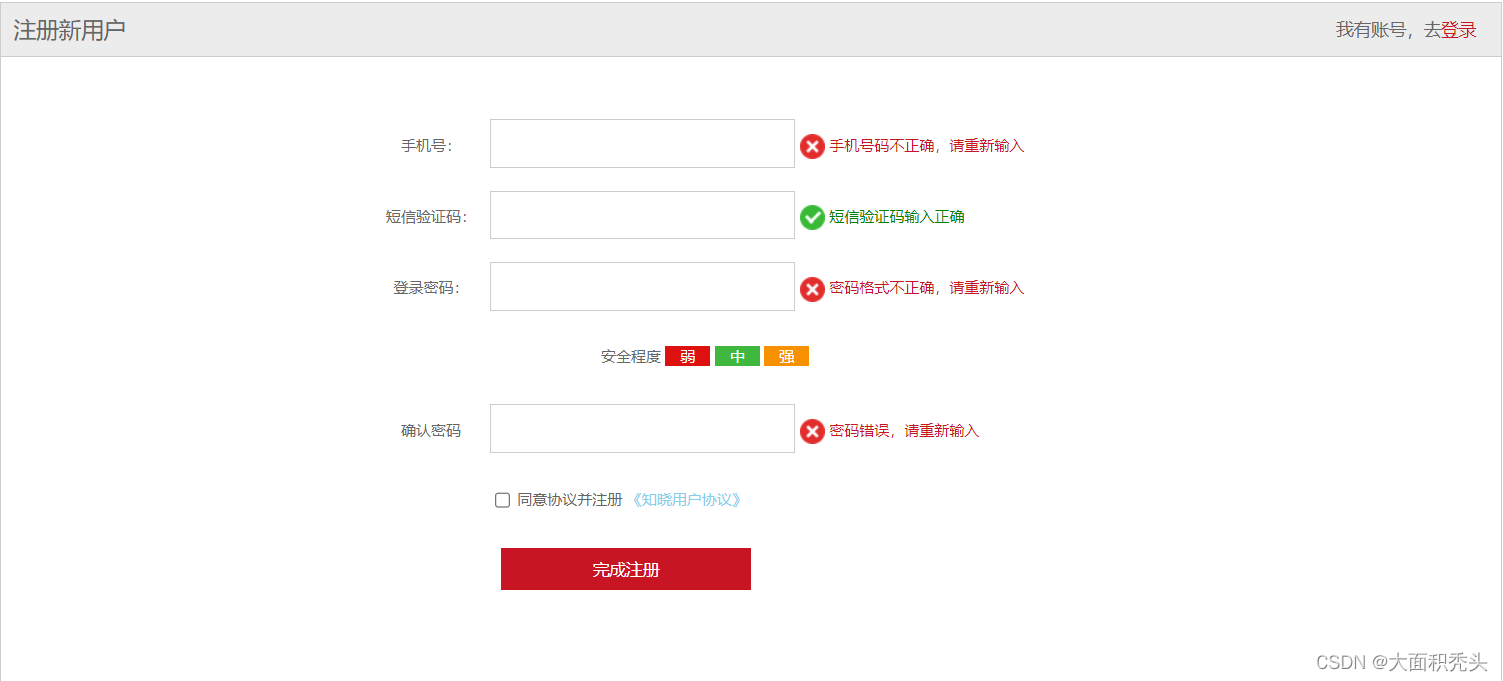Click the message 手机号码不正确，请重新输入

point(927,146)
